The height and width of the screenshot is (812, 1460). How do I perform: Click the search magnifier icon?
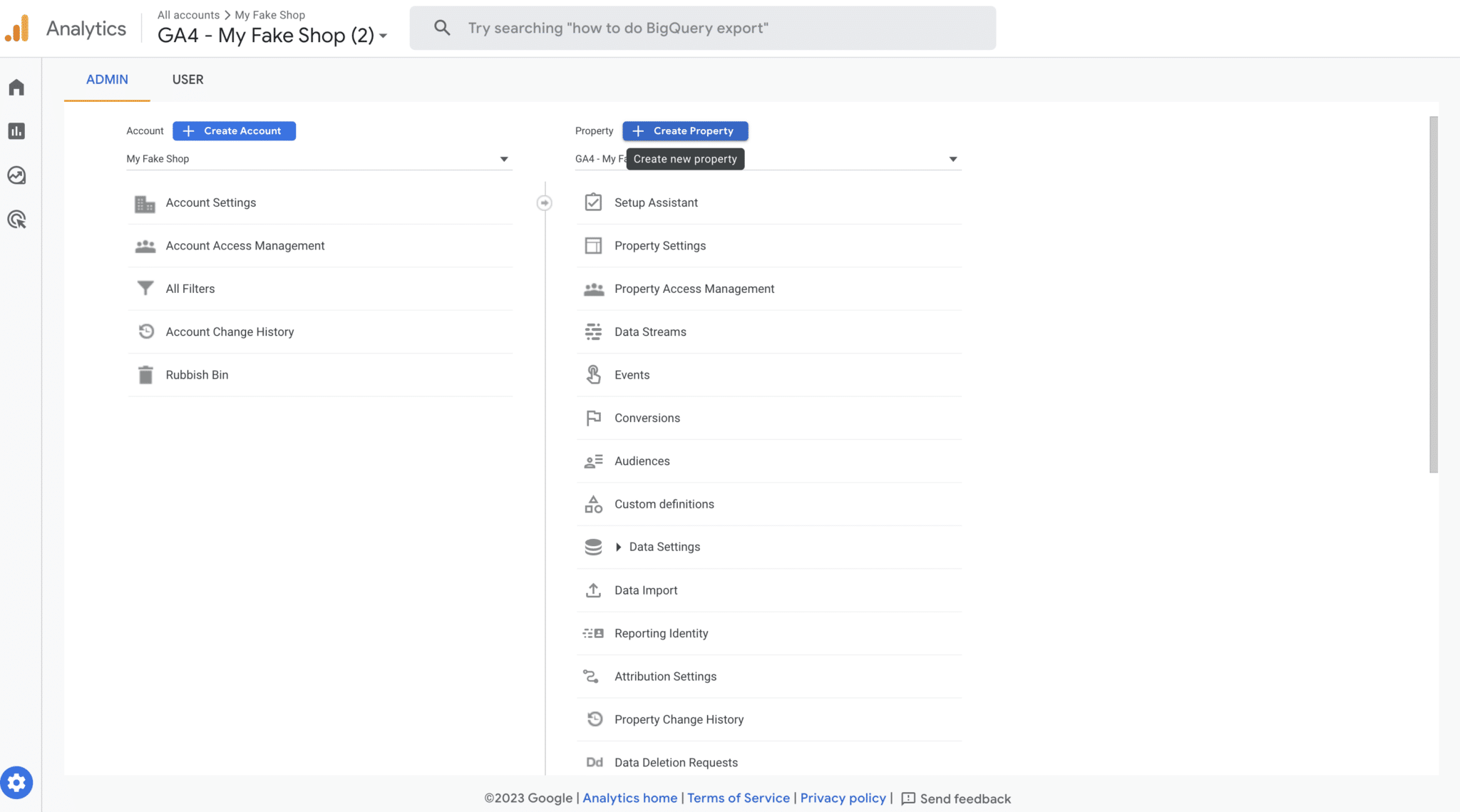(x=442, y=28)
